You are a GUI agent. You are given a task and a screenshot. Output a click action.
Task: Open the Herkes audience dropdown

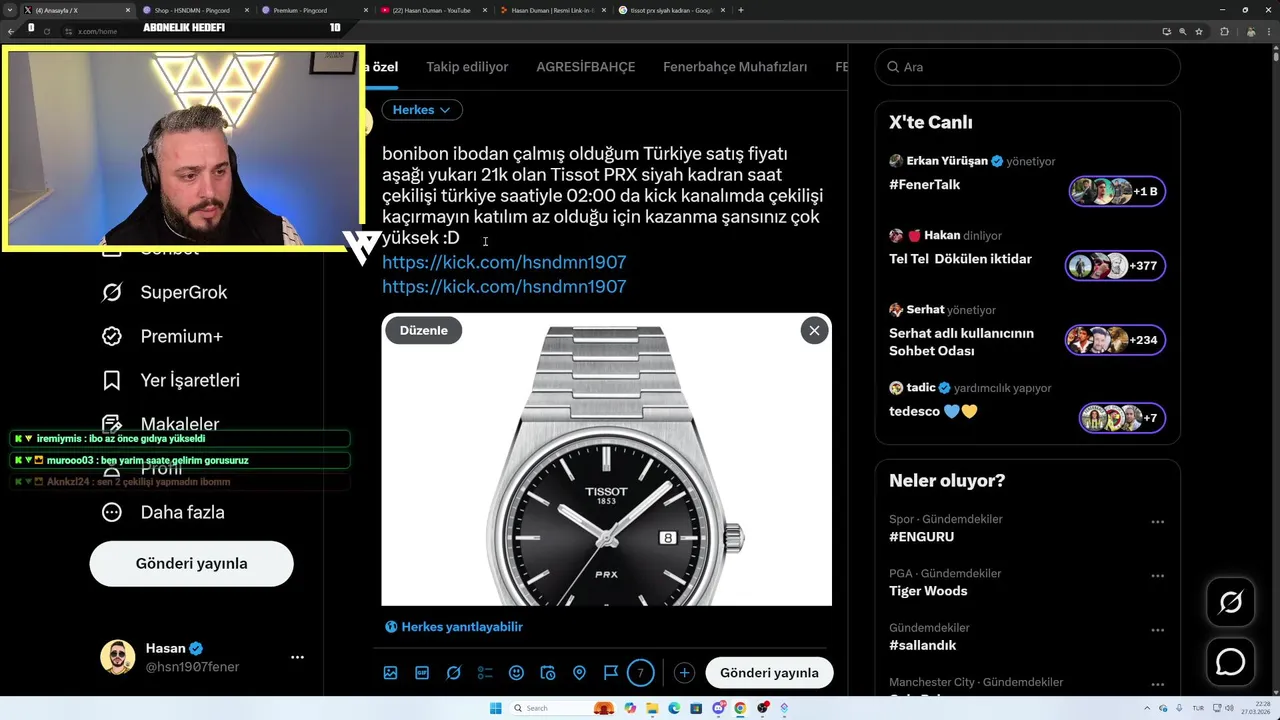coord(422,110)
